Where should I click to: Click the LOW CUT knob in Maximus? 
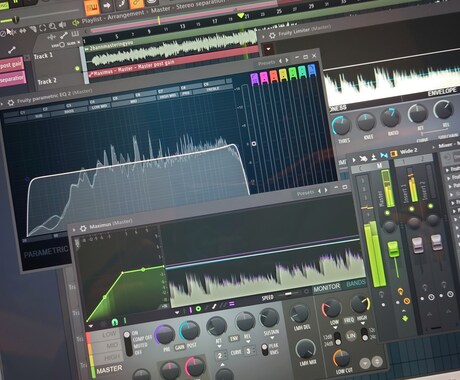341,358
